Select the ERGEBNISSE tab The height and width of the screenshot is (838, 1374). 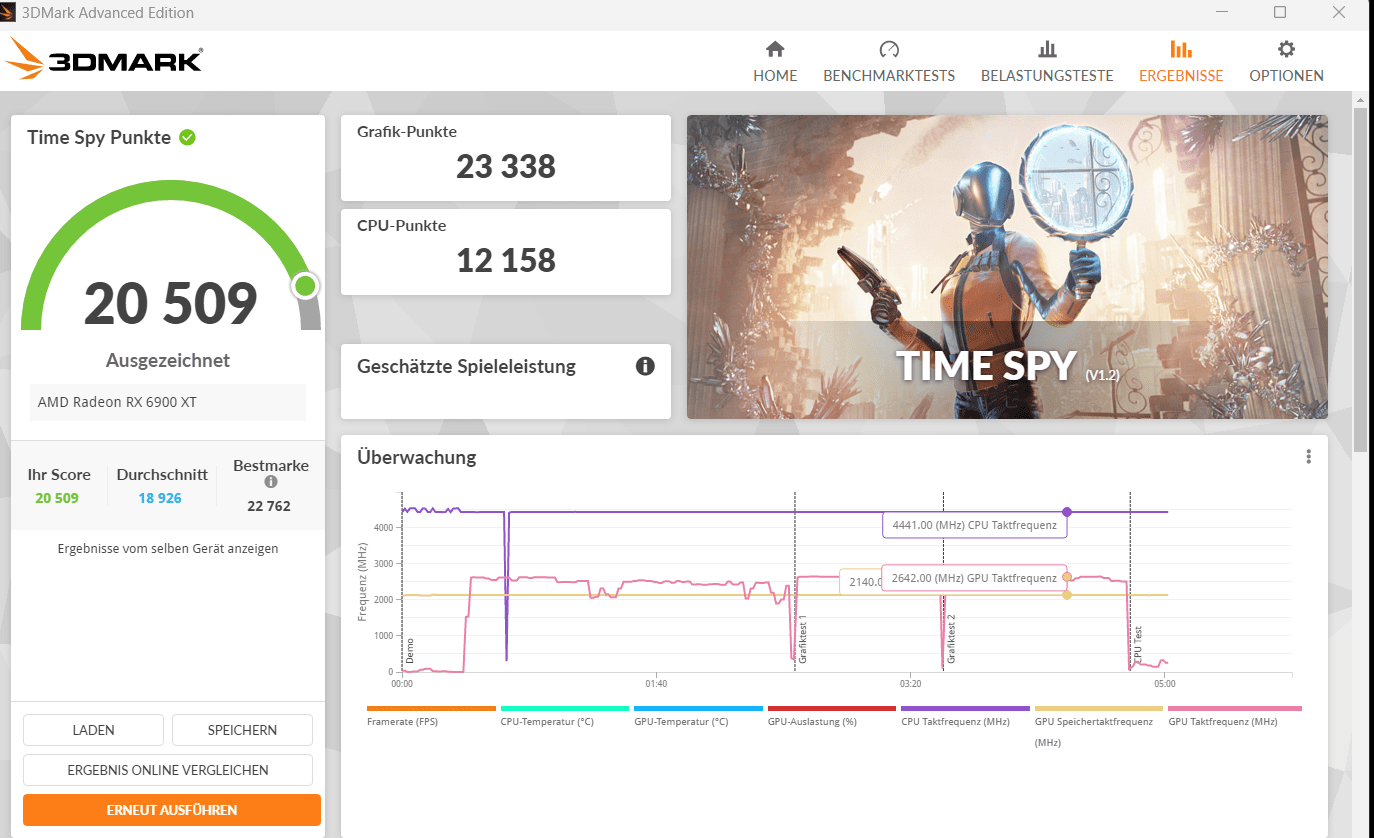point(1181,62)
